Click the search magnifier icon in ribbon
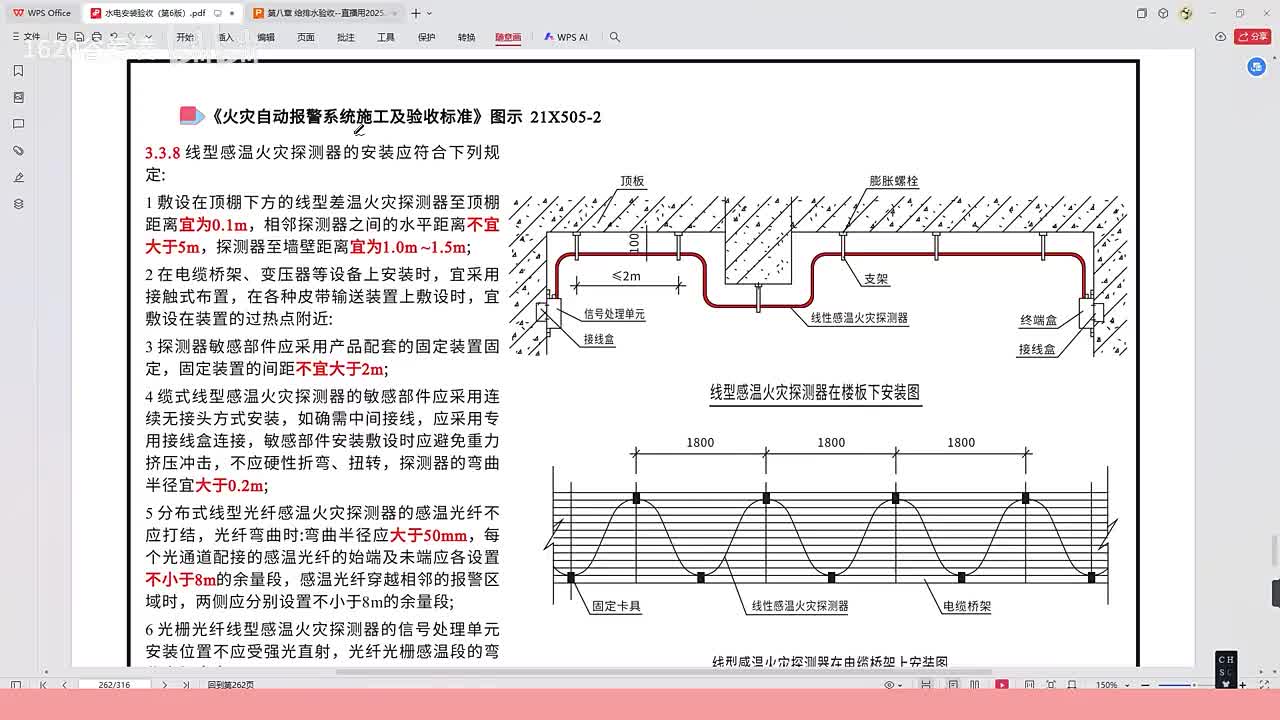The width and height of the screenshot is (1280, 720). (615, 37)
